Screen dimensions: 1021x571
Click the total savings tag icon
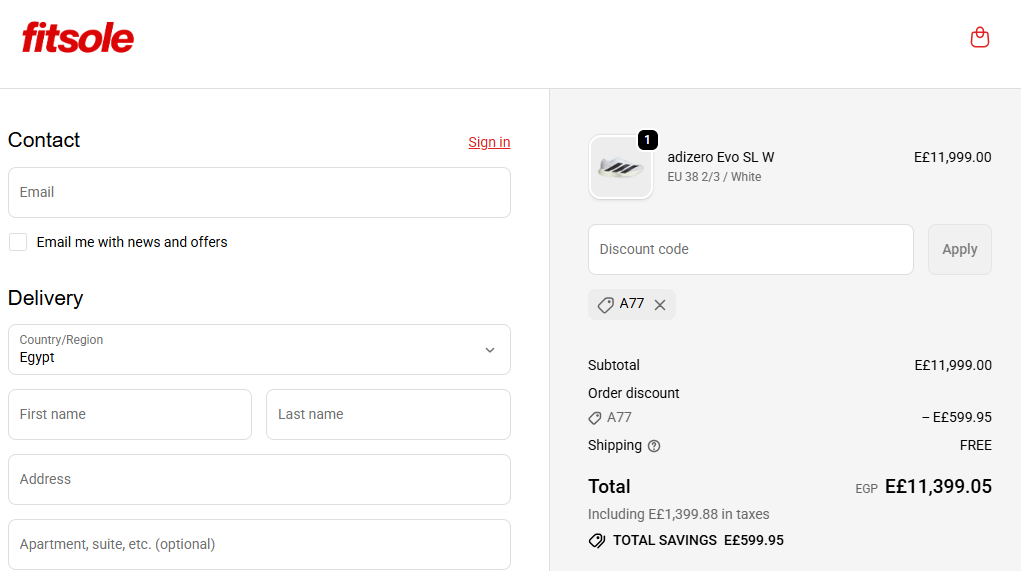[597, 541]
